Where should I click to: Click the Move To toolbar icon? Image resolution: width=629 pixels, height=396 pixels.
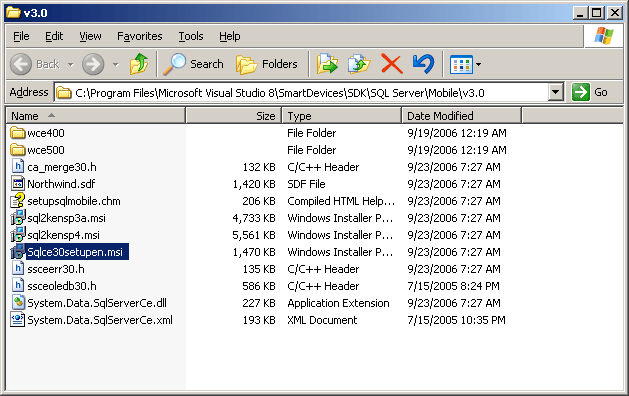click(327, 64)
